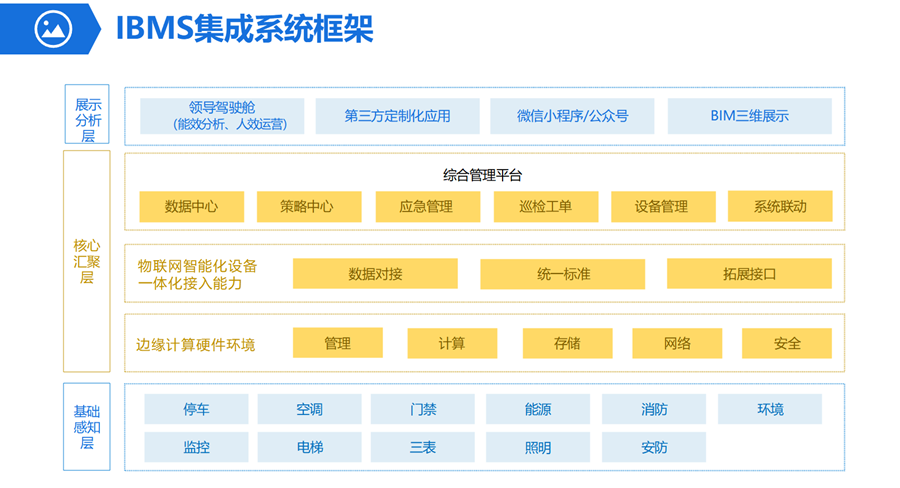
Task: Select the 核心汇聚层 layer label
Action: 87,261
